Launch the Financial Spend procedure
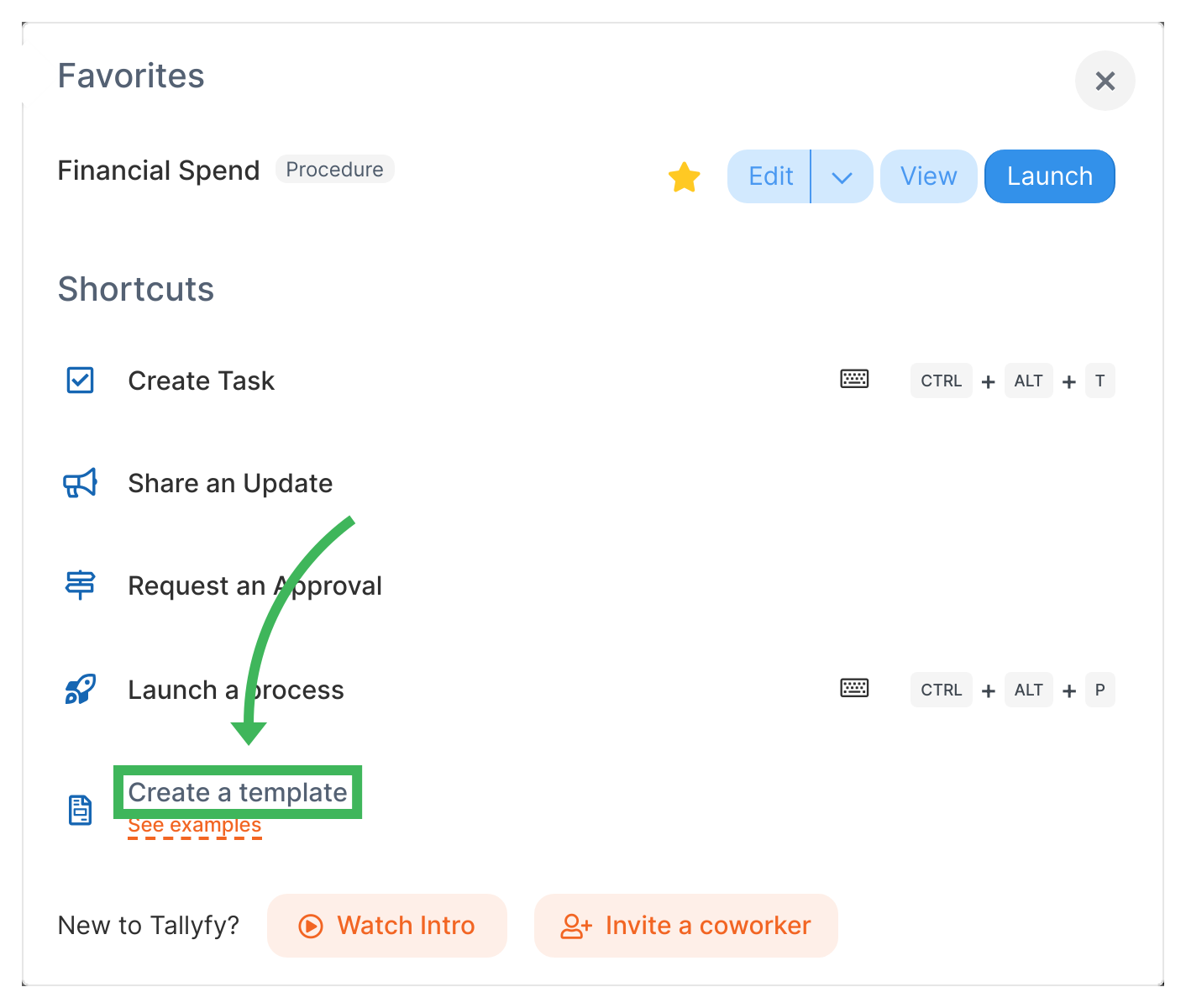Image resolution: width=1186 pixels, height=1008 pixels. pyautogui.click(x=1050, y=176)
